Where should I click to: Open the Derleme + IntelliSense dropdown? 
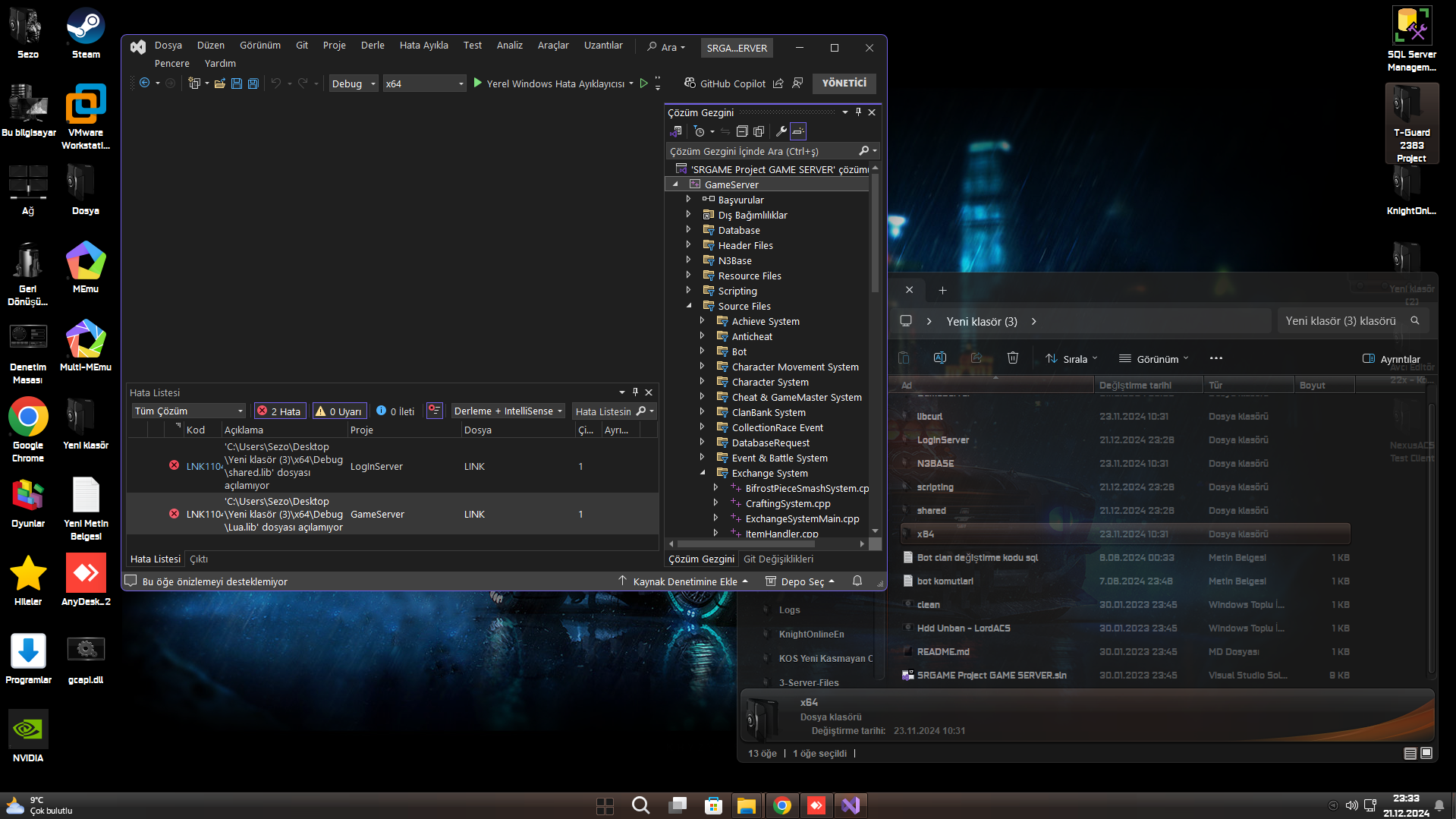click(x=508, y=411)
